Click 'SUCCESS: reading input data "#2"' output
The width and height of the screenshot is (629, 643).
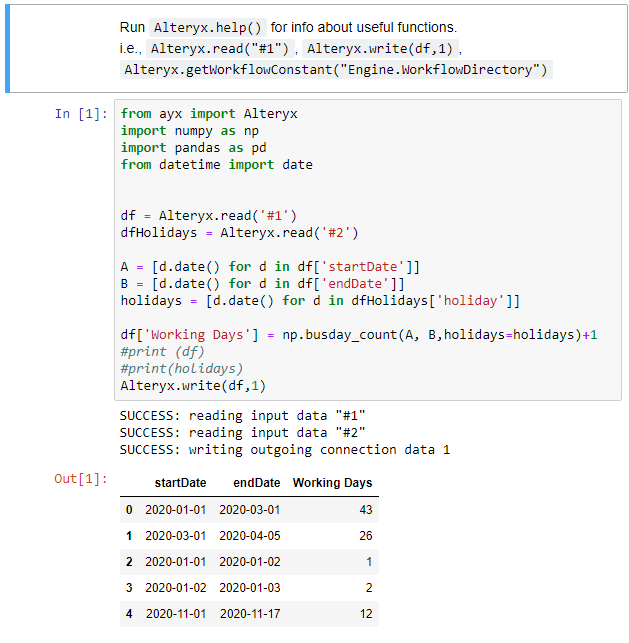242,433
